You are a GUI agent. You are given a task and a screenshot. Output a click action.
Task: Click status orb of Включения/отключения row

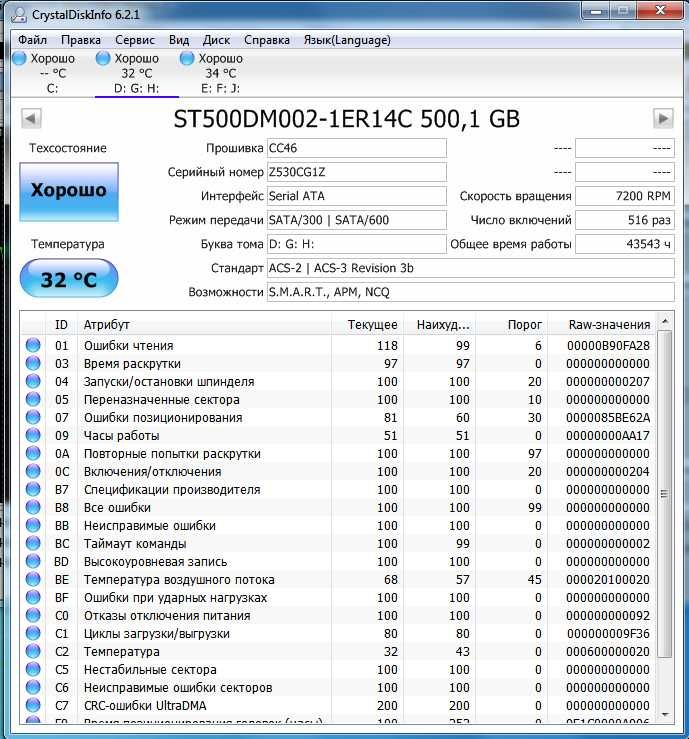point(33,471)
